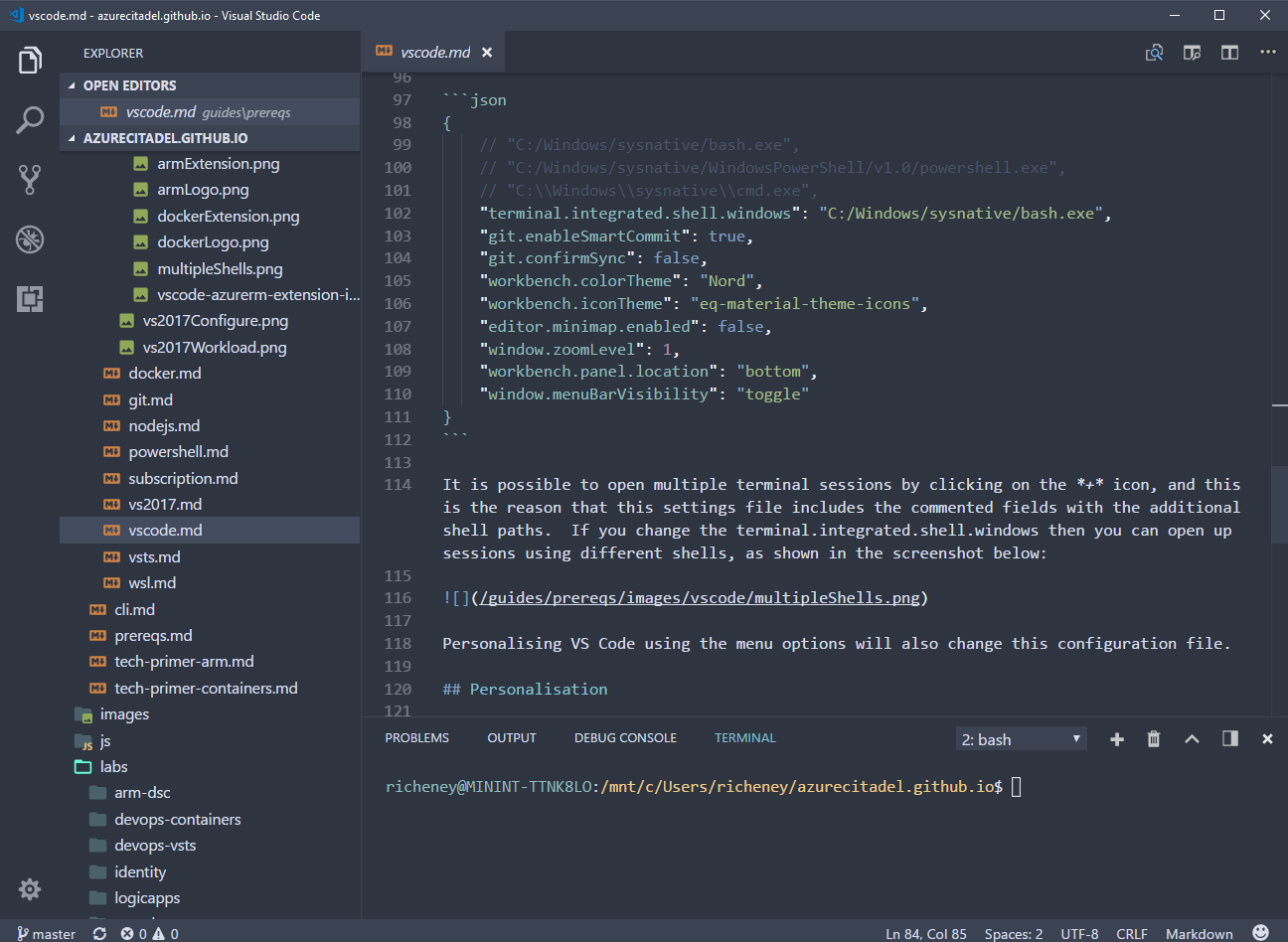Viewport: 1288px width, 942px height.
Task: Select the Terminal panel tab
Action: pos(745,738)
